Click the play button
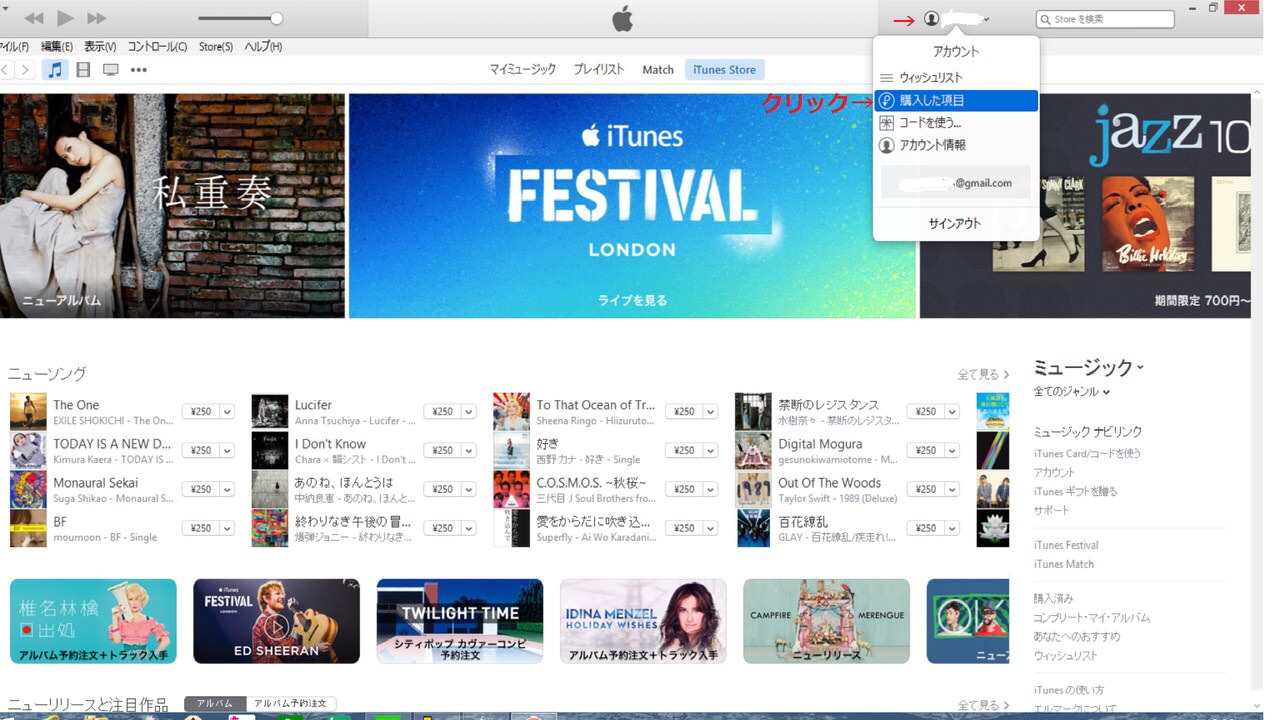 click(66, 18)
